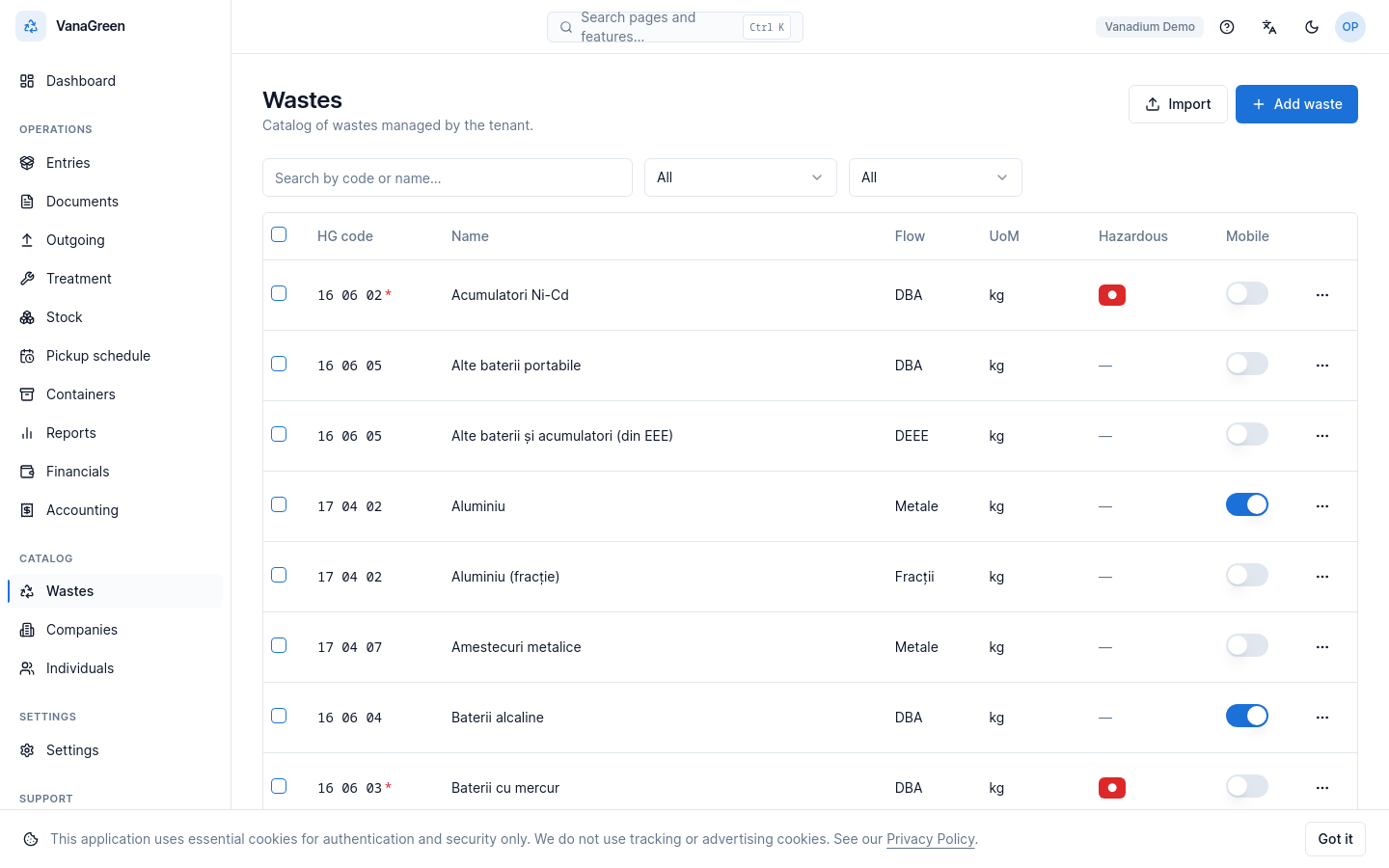Open Companies in the sidebar
1389x868 pixels.
point(115,630)
